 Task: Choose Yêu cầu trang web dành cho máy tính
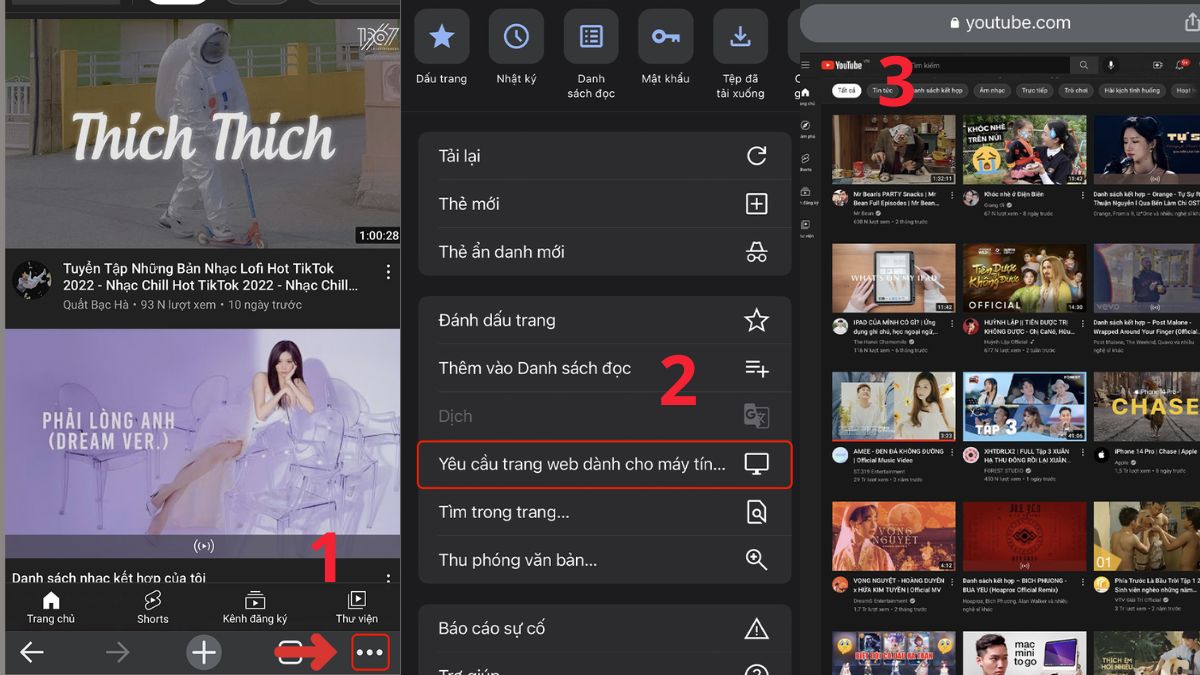pos(604,464)
